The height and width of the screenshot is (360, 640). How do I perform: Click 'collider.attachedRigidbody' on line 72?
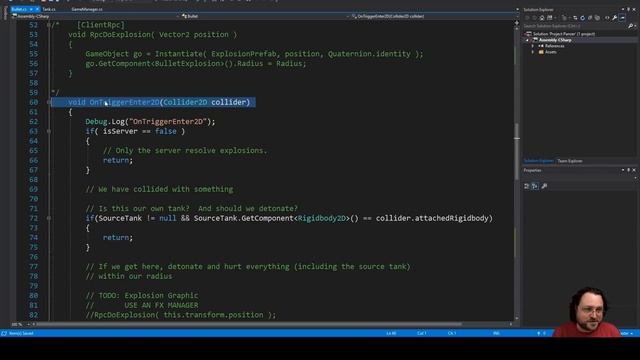pyautogui.click(x=432, y=218)
